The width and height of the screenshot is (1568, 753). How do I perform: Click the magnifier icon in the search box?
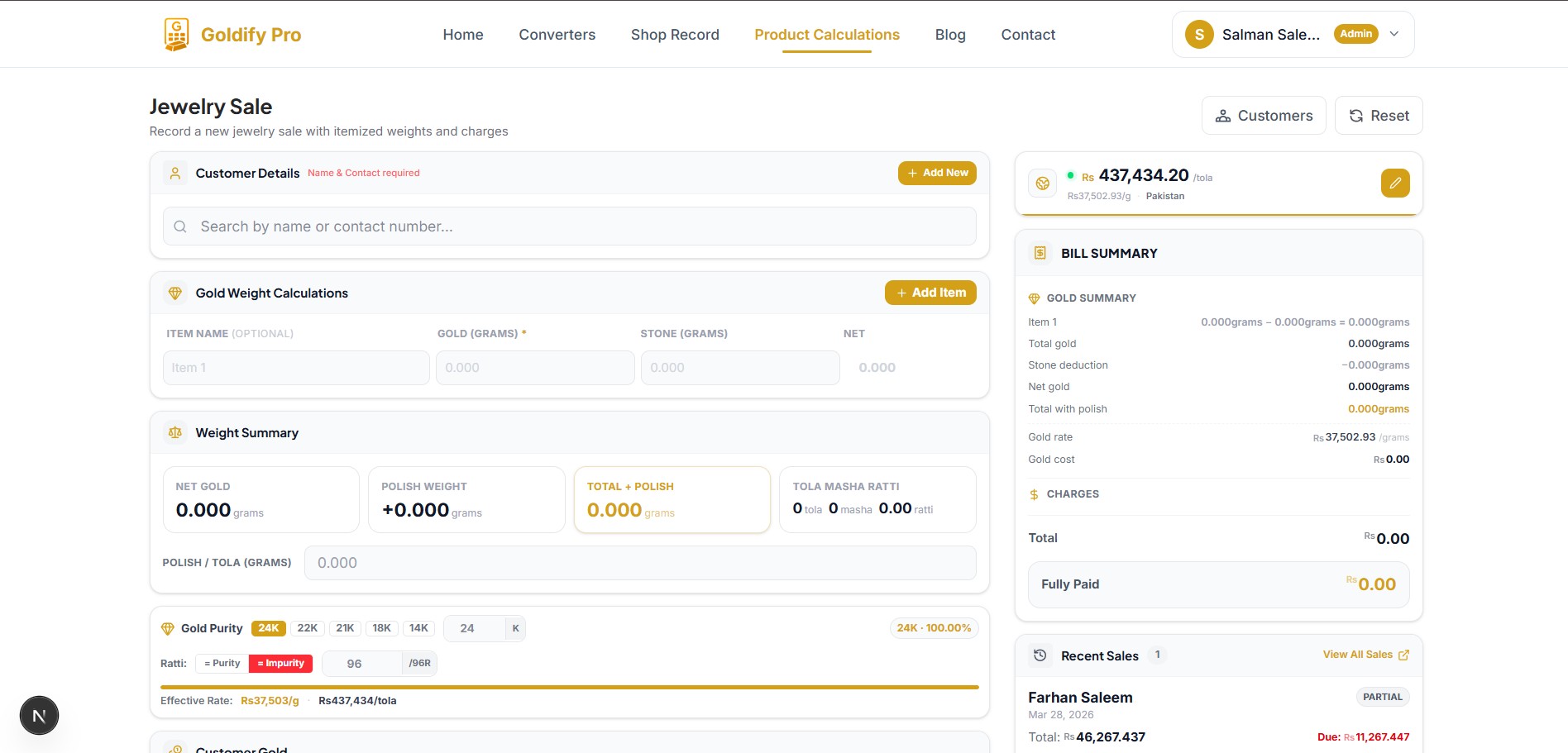pos(180,226)
